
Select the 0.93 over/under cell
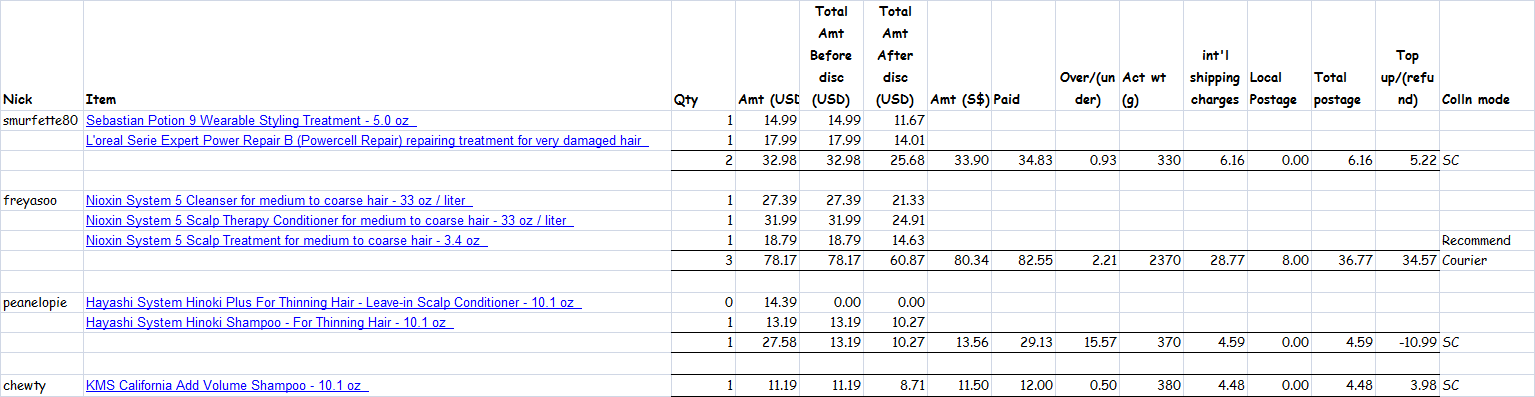pyautogui.click(x=1088, y=161)
